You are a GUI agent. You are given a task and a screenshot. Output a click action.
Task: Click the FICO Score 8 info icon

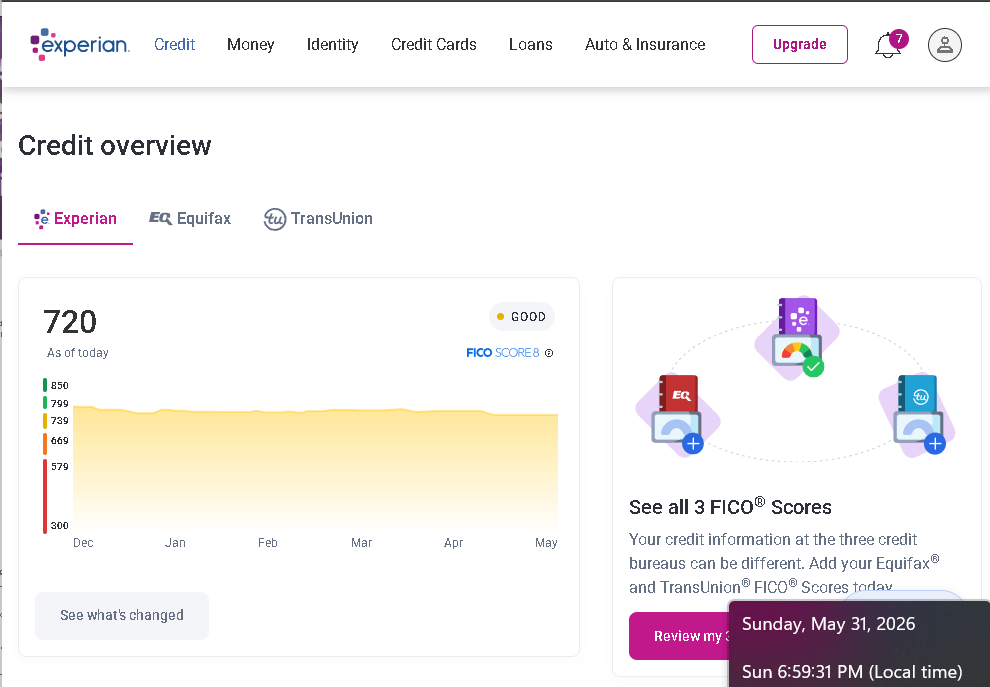(549, 353)
